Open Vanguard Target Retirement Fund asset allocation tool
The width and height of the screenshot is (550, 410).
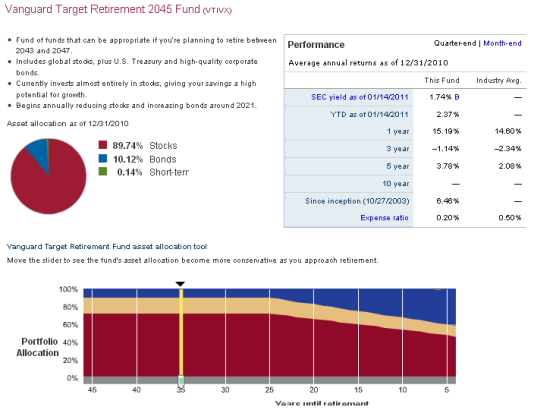[x=107, y=247]
